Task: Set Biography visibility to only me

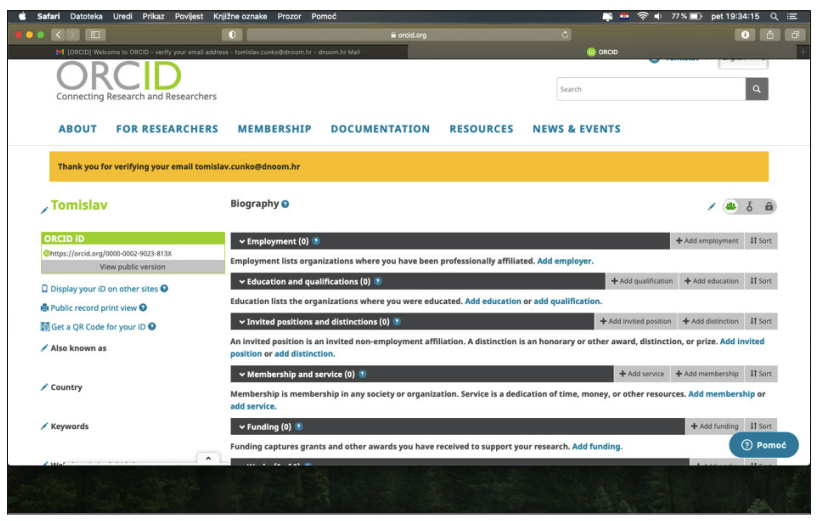Action: 768,207
